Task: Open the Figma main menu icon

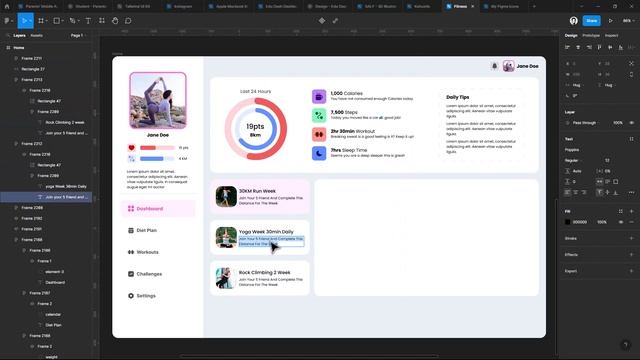Action: (x=8, y=21)
